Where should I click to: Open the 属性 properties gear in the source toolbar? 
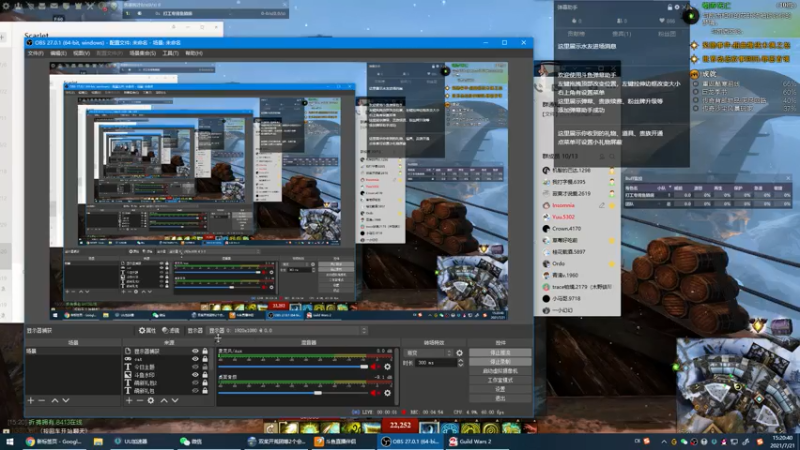coord(147,331)
